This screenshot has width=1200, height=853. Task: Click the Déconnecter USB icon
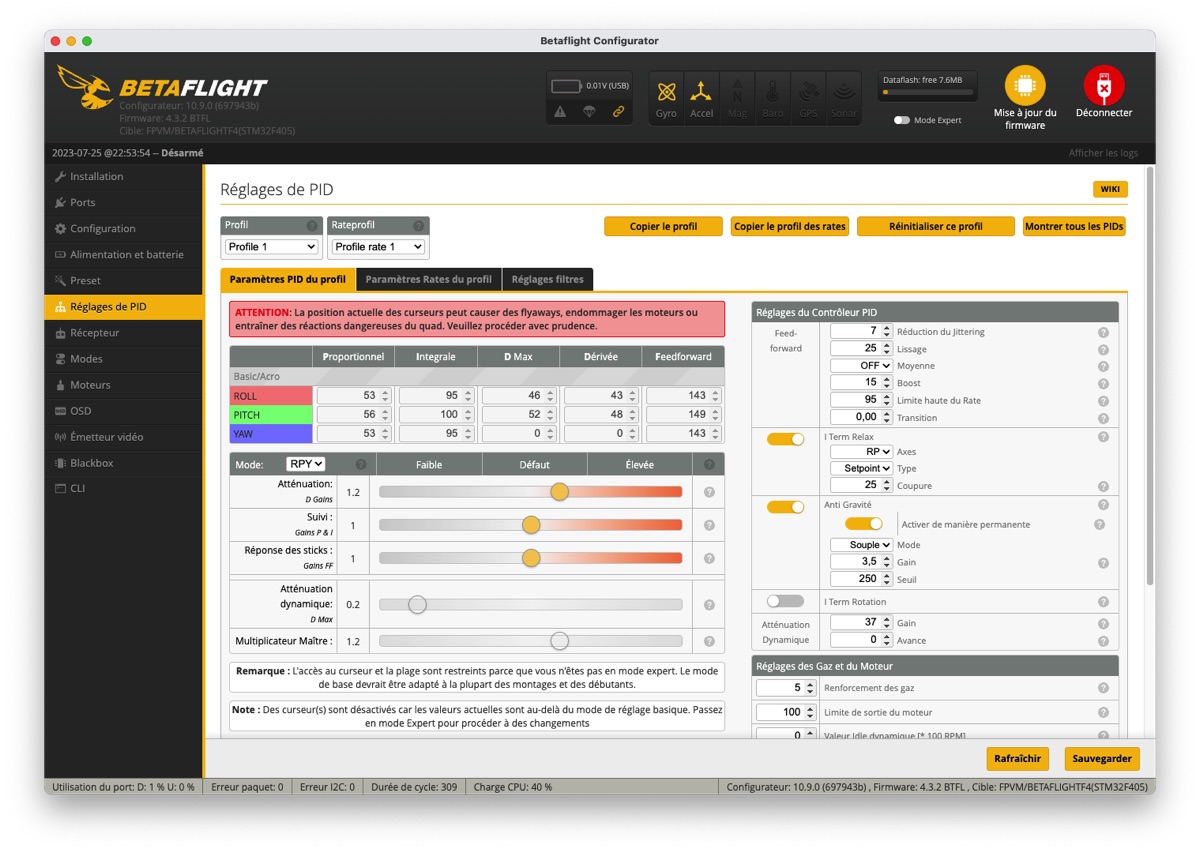(1104, 86)
